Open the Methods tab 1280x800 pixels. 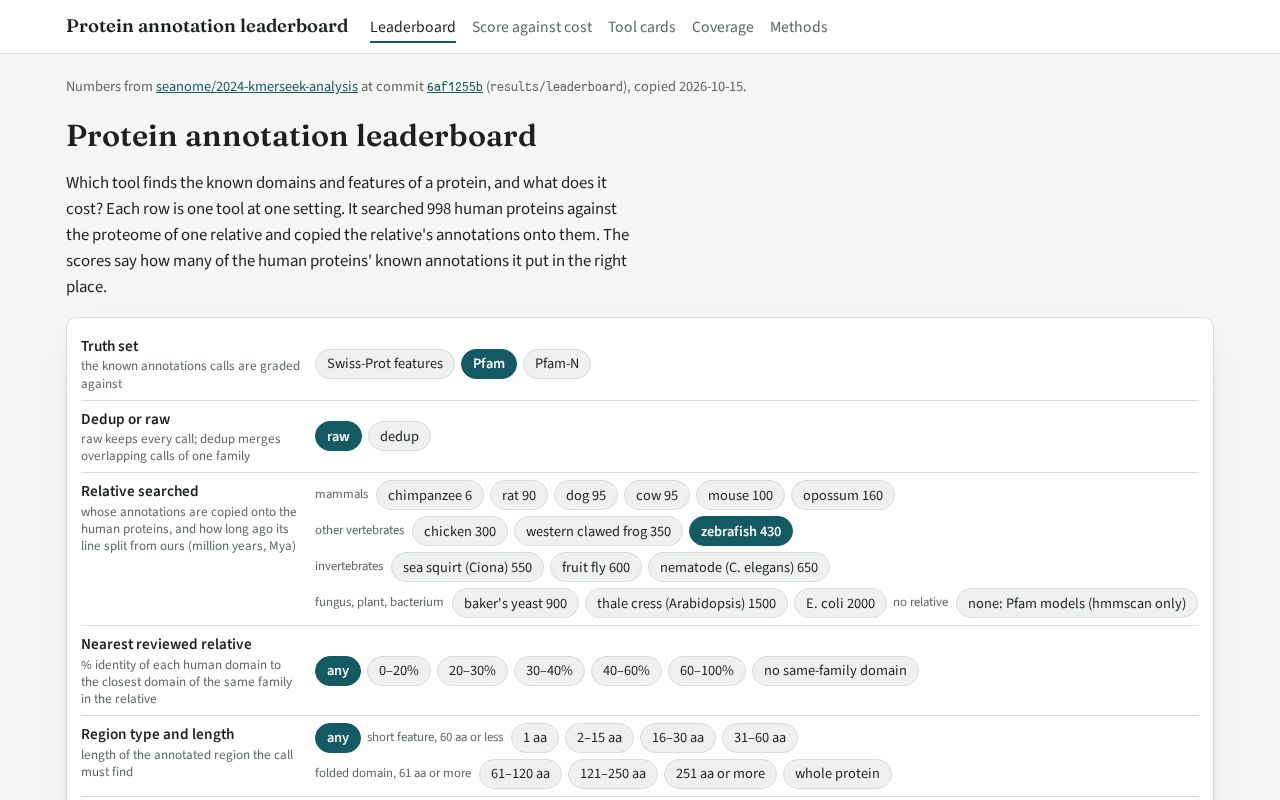[x=799, y=27]
